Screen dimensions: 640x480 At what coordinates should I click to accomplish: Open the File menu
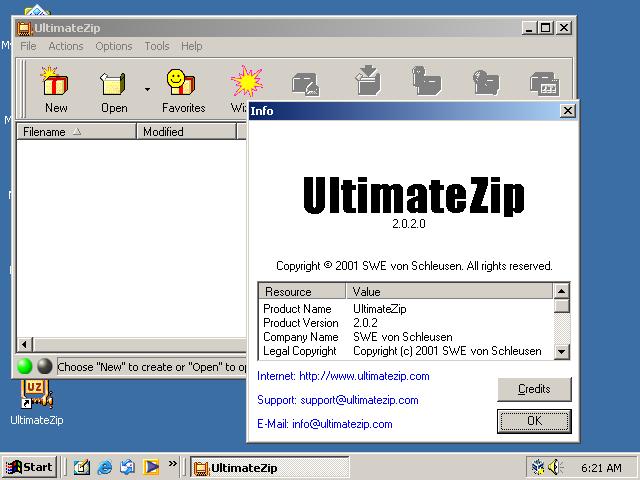(x=28, y=46)
